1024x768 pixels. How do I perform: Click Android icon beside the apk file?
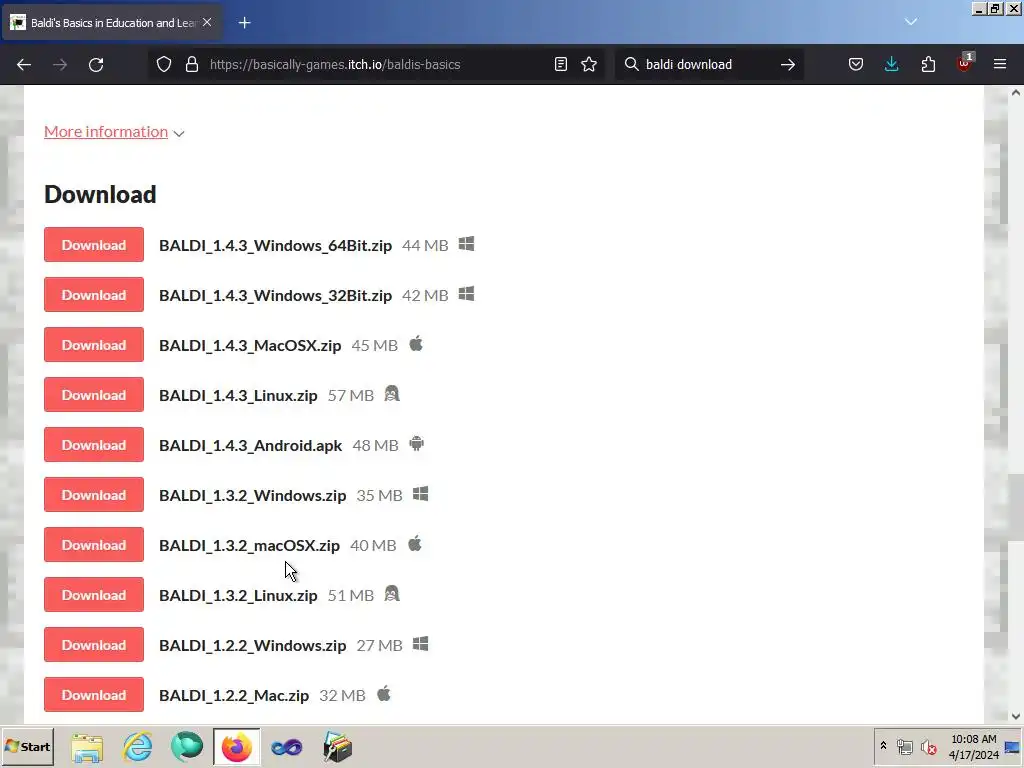coord(417,444)
